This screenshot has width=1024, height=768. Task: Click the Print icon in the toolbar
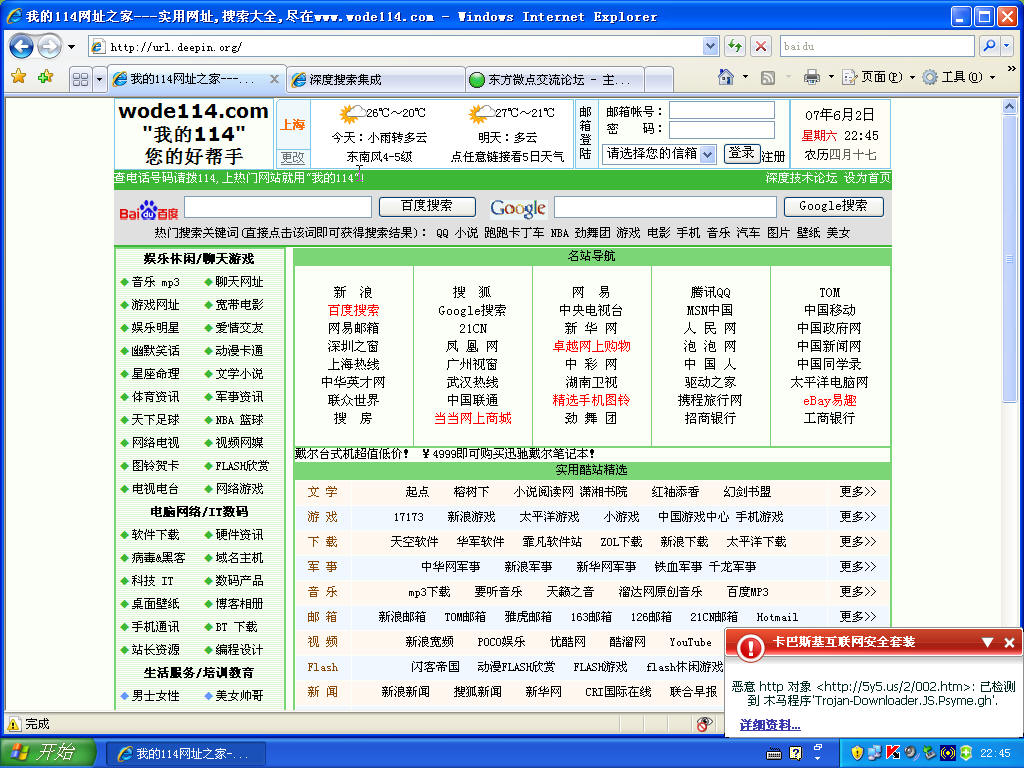point(812,78)
